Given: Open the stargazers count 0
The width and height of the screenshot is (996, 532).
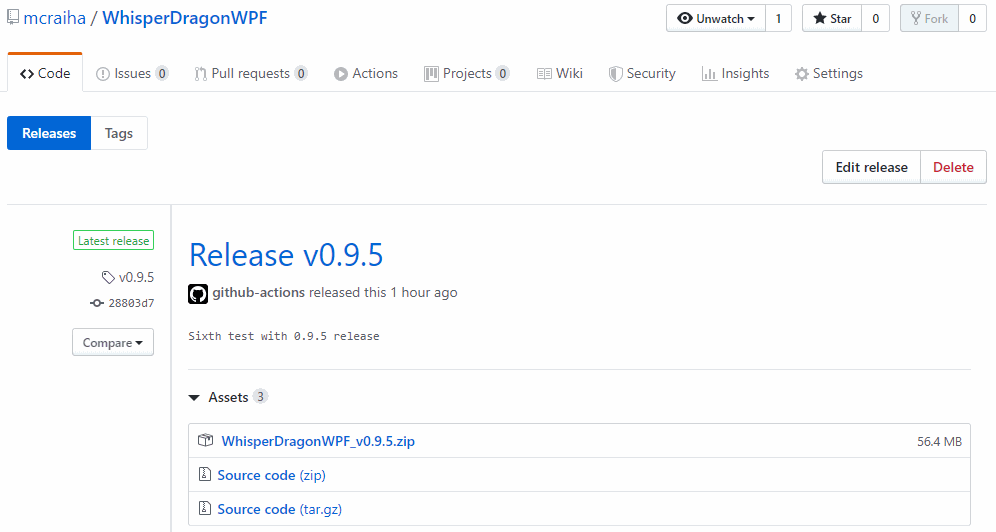Looking at the screenshot, I should [875, 18].
